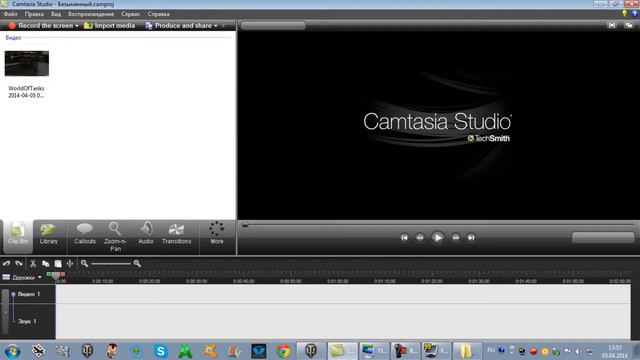Viewport: 640px width, 360px height.
Task: Open the preview dimensions dropdown field
Action: (273, 25)
